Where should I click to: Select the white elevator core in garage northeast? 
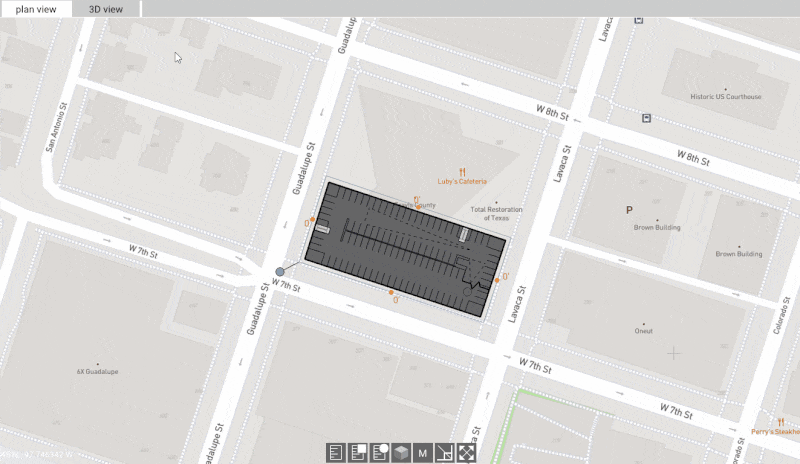463,235
